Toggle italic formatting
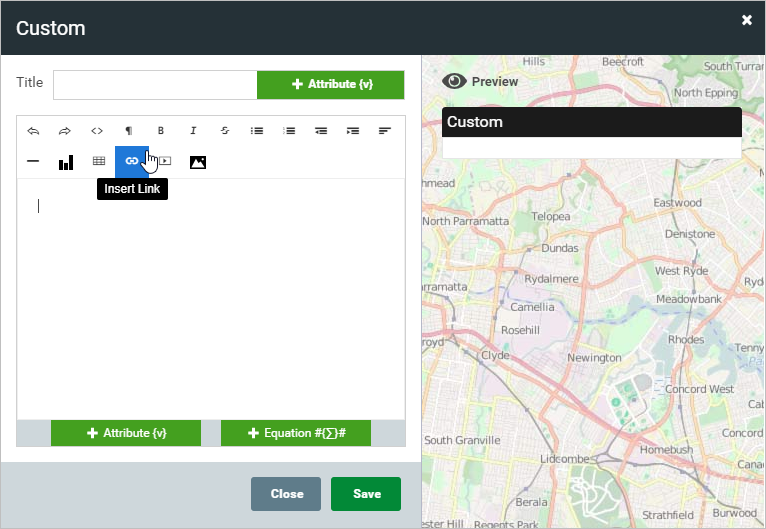Viewport: 766px width, 529px height. click(193, 131)
